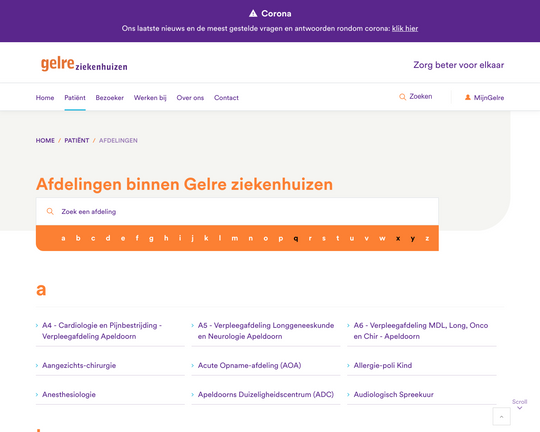
Task: Click the PATIËNT breadcrumb
Action: click(77, 141)
